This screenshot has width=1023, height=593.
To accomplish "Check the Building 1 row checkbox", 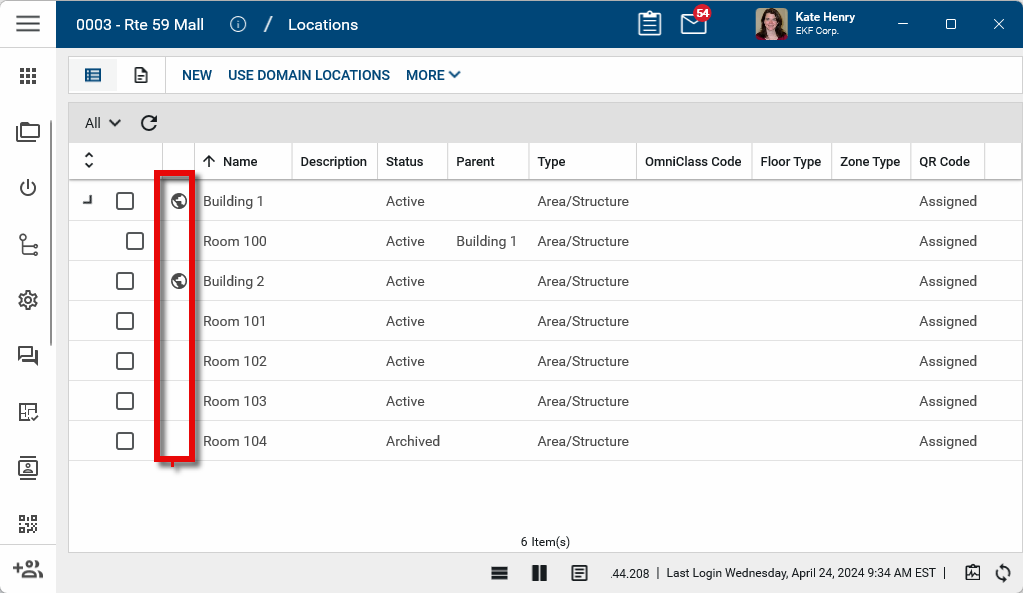I will point(125,201).
